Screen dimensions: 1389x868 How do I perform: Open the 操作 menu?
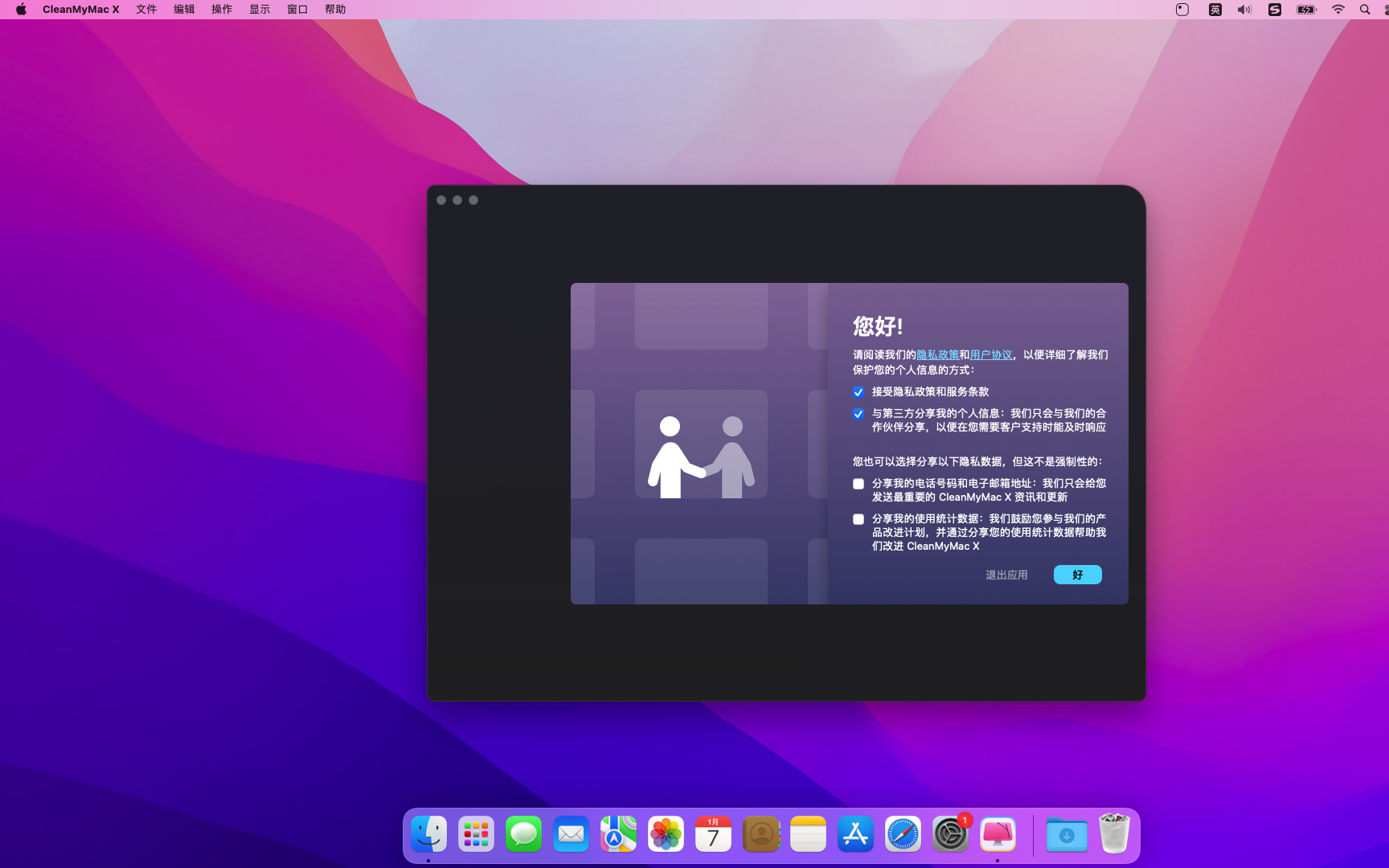[222, 10]
